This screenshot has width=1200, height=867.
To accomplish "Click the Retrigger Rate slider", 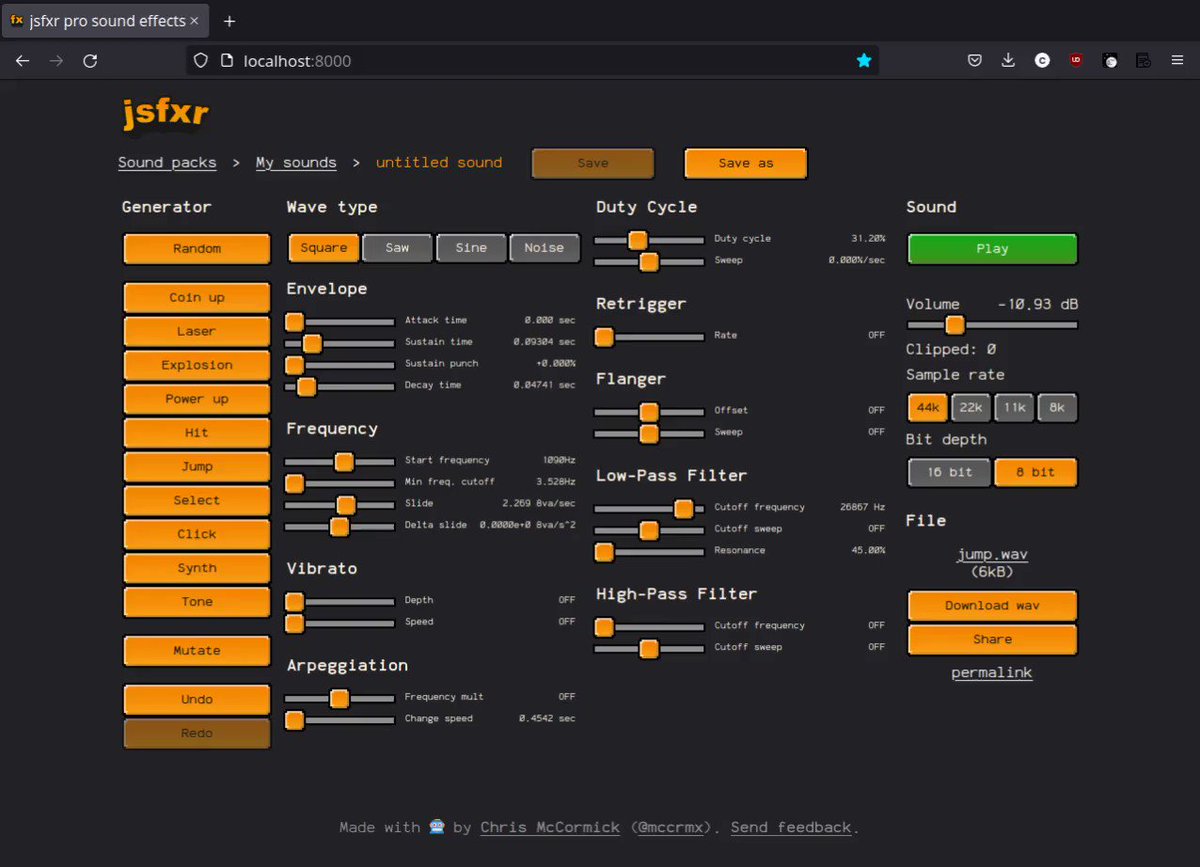I will point(649,336).
